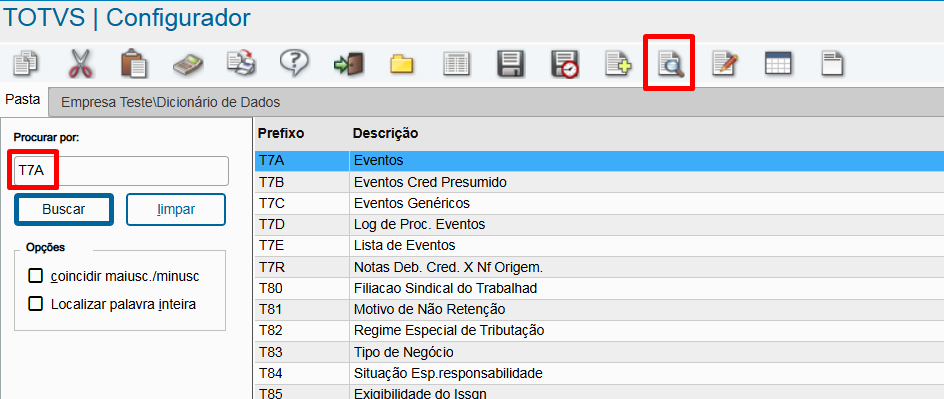The width and height of the screenshot is (944, 399).
Task: Click the floppy disk save icon
Action: tap(511, 64)
